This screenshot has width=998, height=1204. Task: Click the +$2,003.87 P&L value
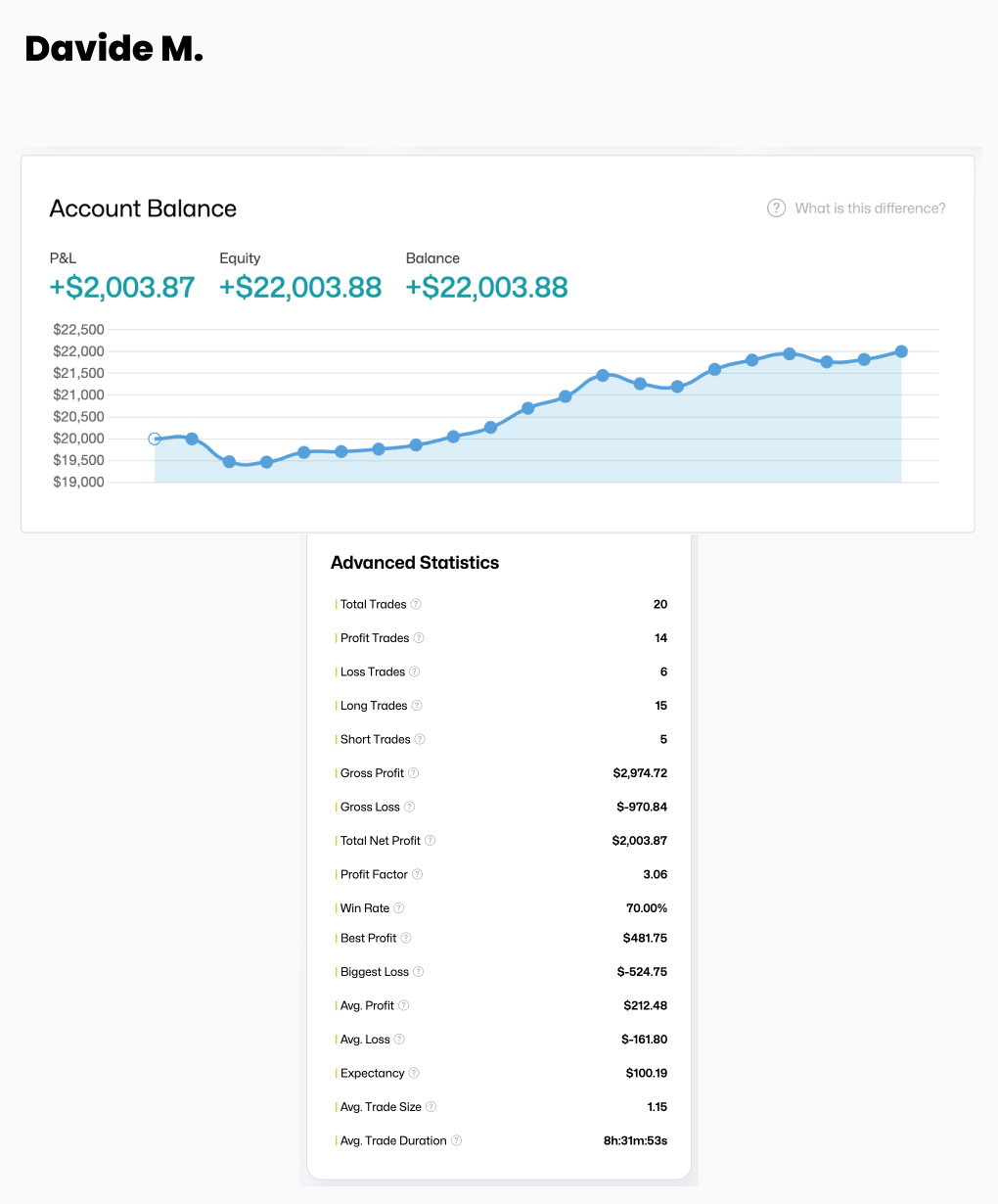coord(122,288)
